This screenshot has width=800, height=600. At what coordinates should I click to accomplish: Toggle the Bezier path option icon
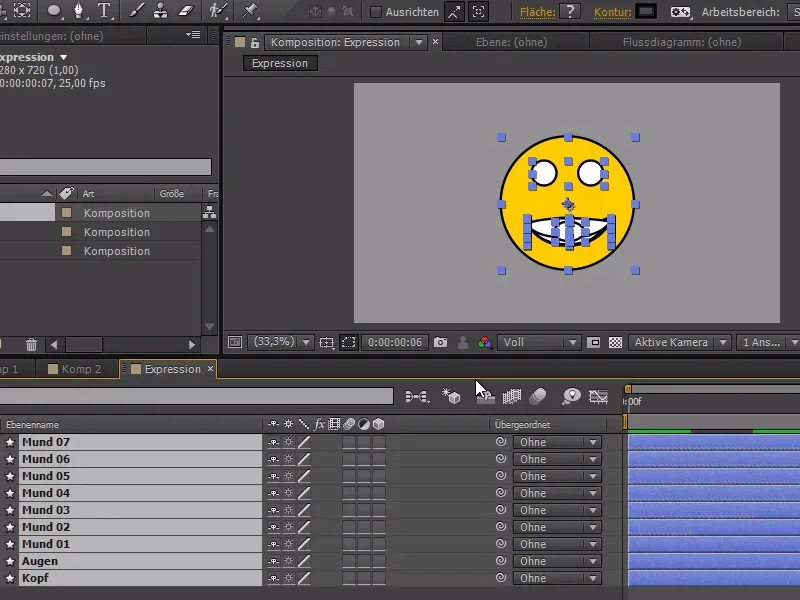click(x=680, y=12)
